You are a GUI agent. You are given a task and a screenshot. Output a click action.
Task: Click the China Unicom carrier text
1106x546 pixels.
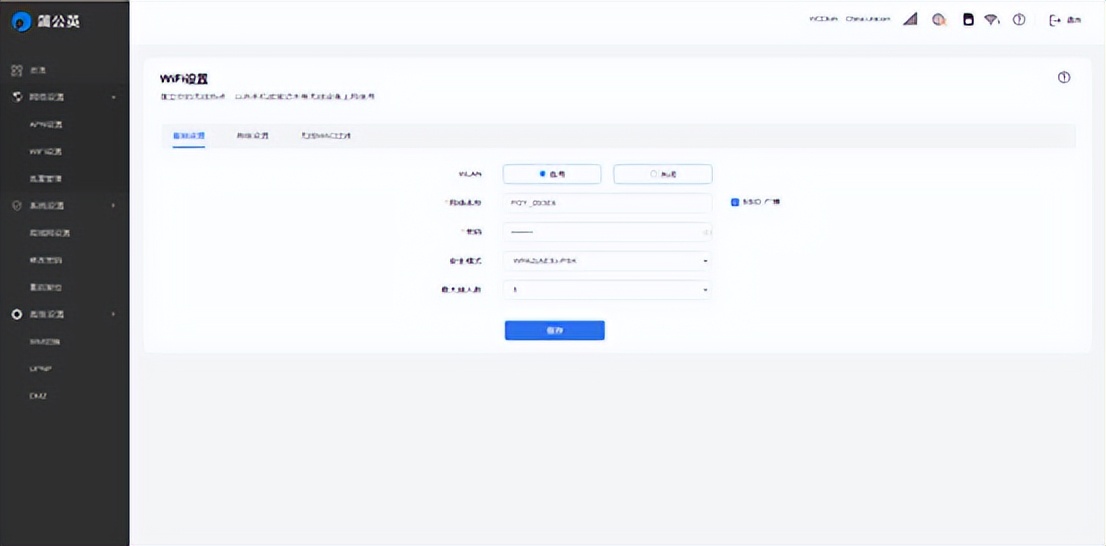868,20
